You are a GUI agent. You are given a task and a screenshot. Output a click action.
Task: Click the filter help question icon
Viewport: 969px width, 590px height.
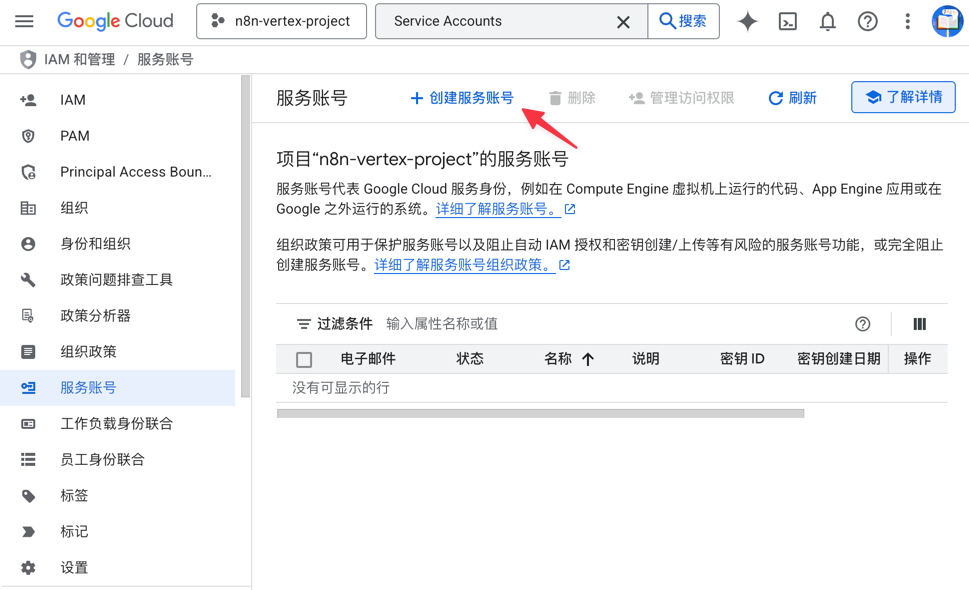tap(862, 324)
